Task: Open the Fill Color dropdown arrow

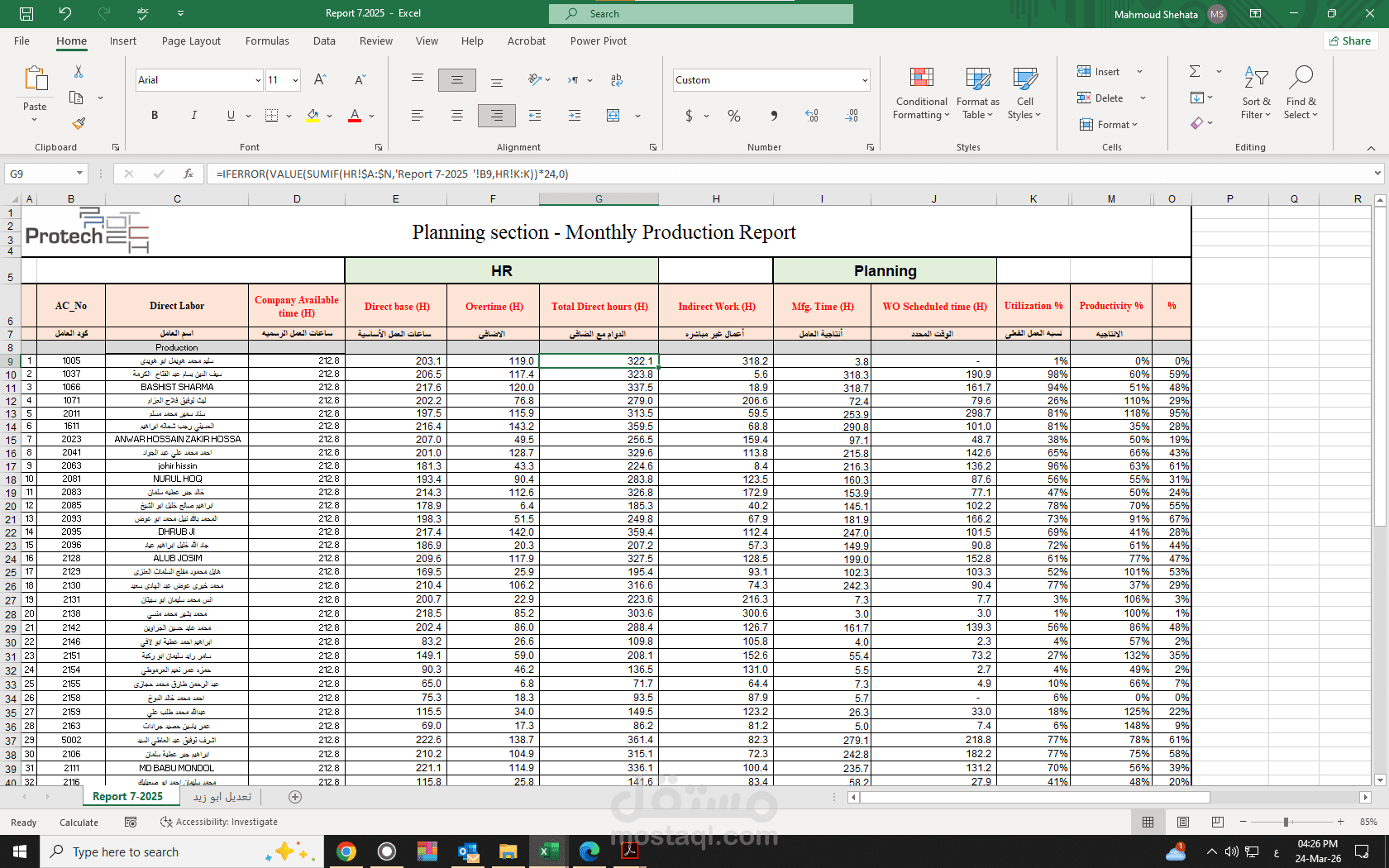Action: 328,116
